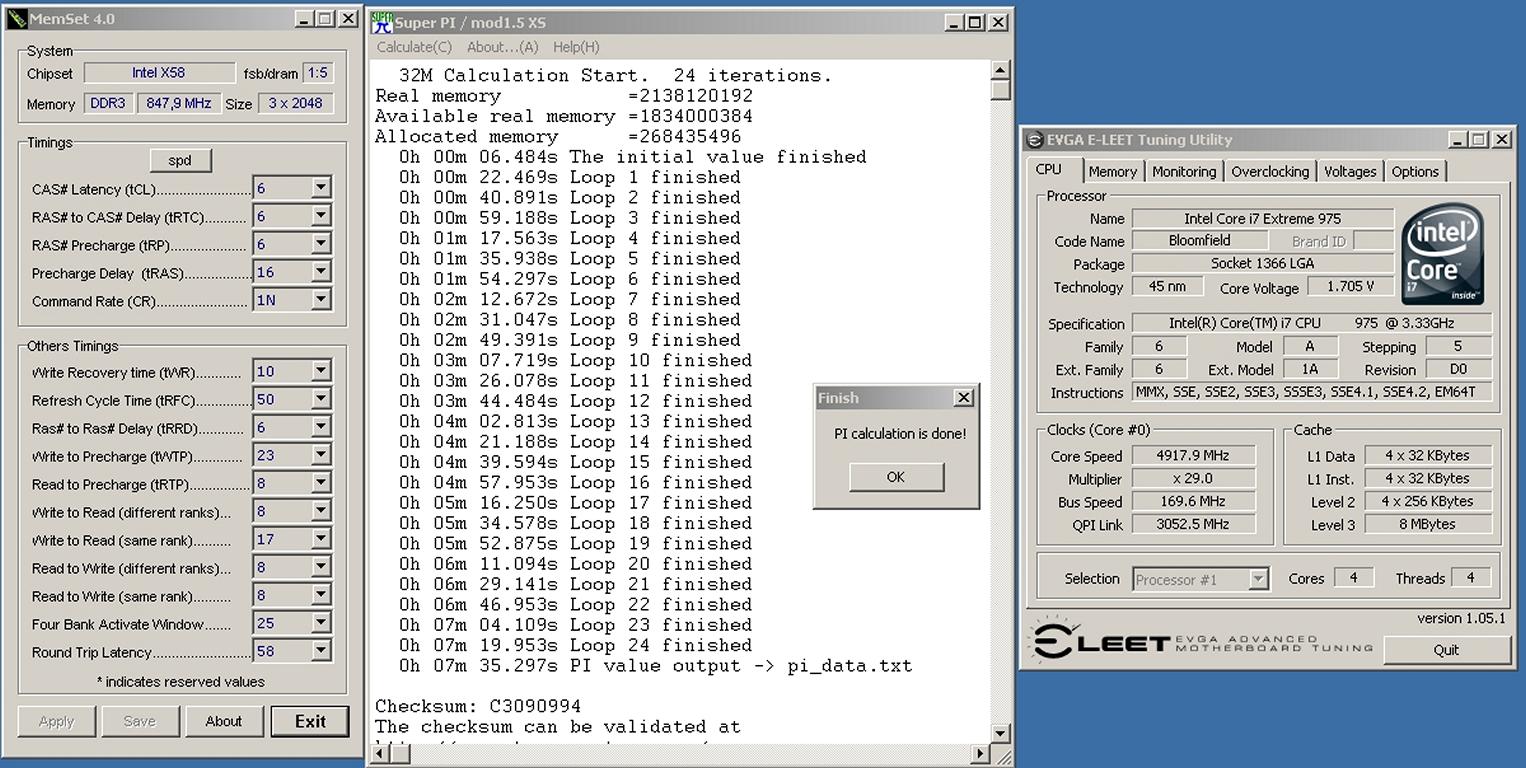Click the EVGA E-LEET title bar icon
This screenshot has width=1526, height=768.
[x=1034, y=140]
